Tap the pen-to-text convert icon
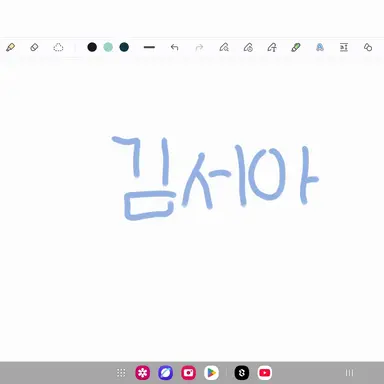Viewport: 384px width, 384px height. [272, 47]
